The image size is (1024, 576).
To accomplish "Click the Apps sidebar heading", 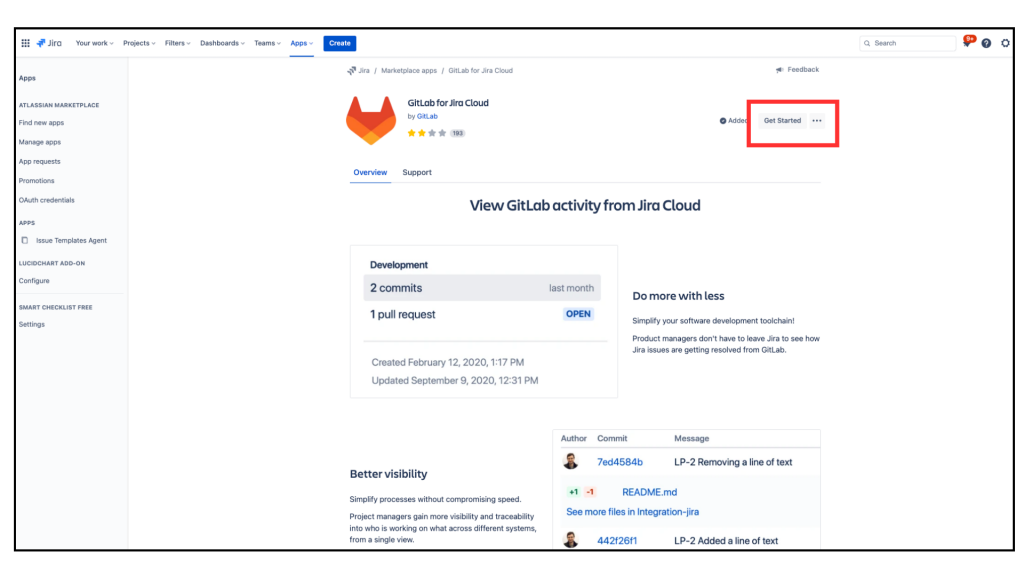I will click(x=27, y=78).
